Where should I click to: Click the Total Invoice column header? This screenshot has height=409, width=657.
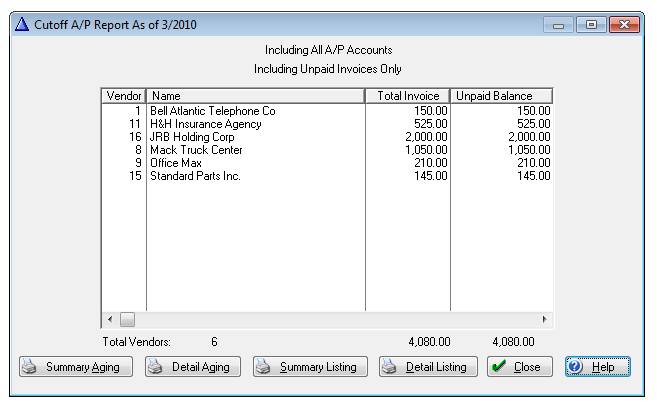point(407,96)
